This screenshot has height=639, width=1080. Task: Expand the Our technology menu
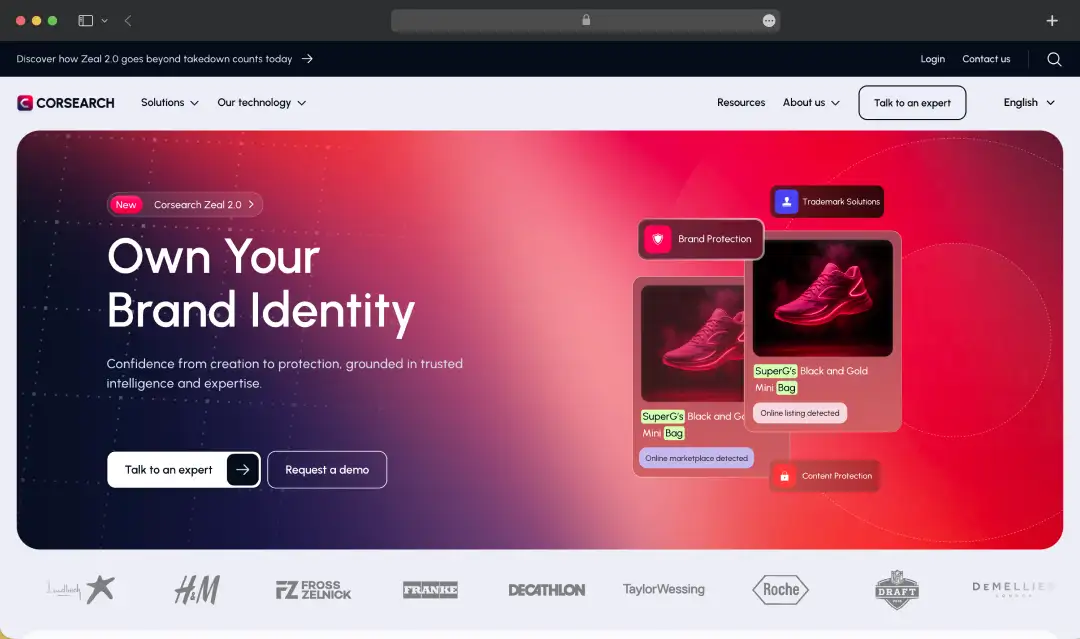pyautogui.click(x=262, y=103)
